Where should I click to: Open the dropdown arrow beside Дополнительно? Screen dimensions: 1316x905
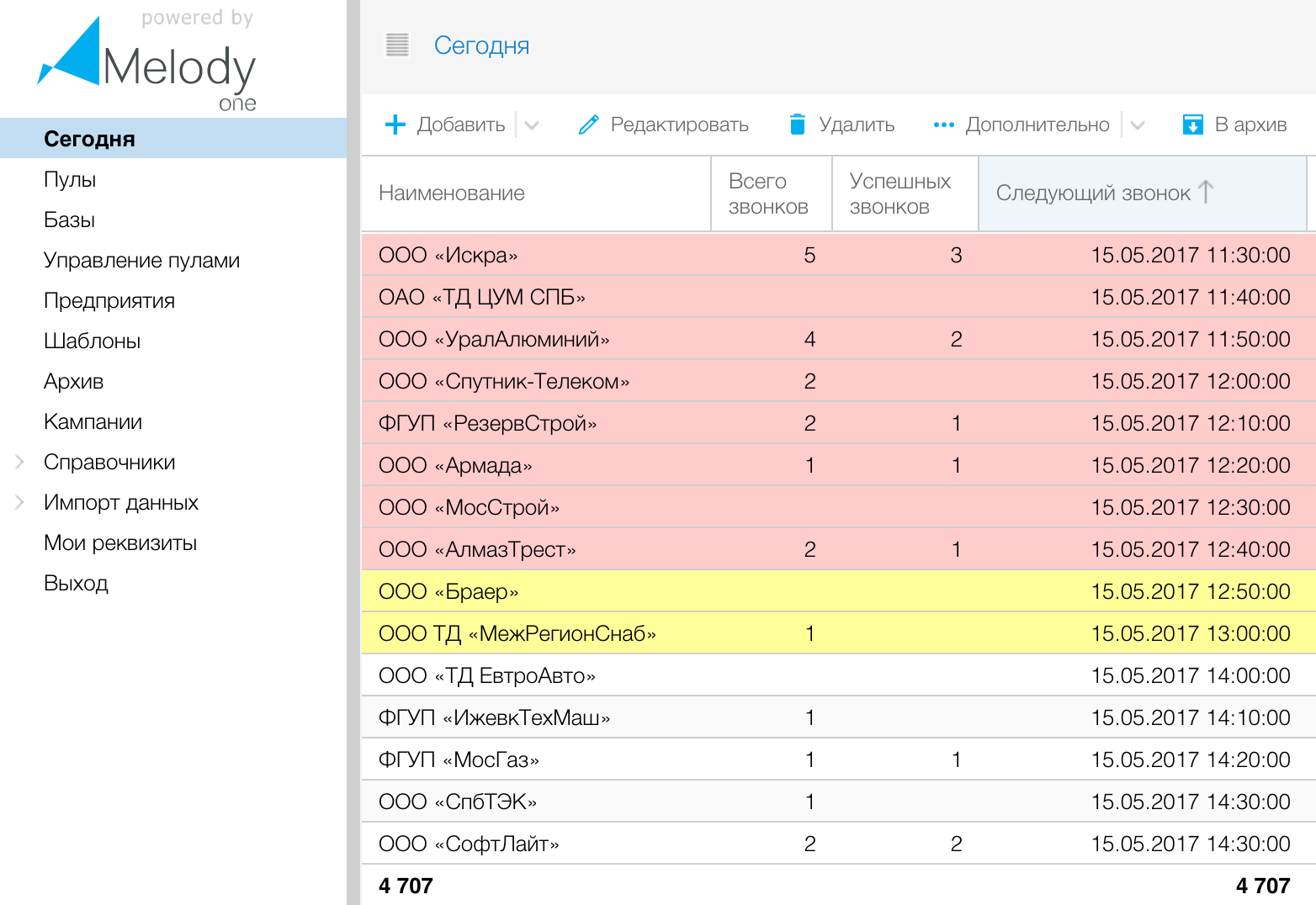tap(1138, 125)
